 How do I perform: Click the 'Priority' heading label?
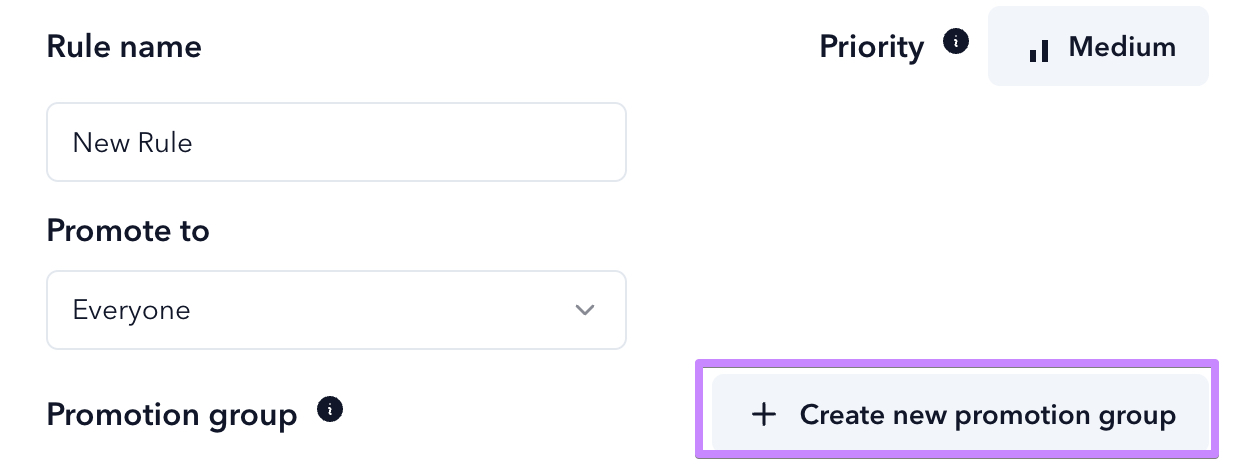[871, 47]
